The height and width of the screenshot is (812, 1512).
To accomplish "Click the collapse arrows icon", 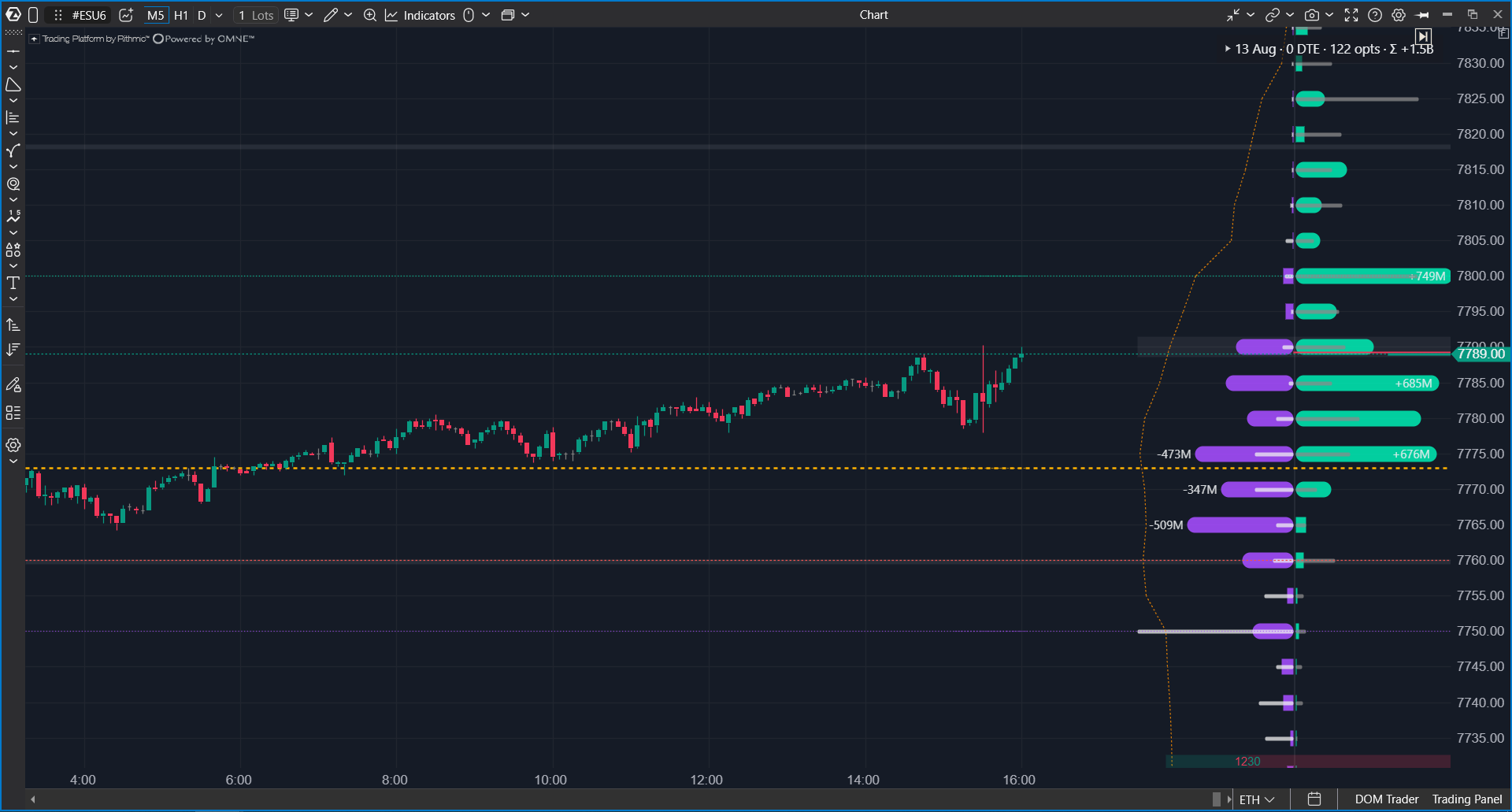I will click(1233, 15).
